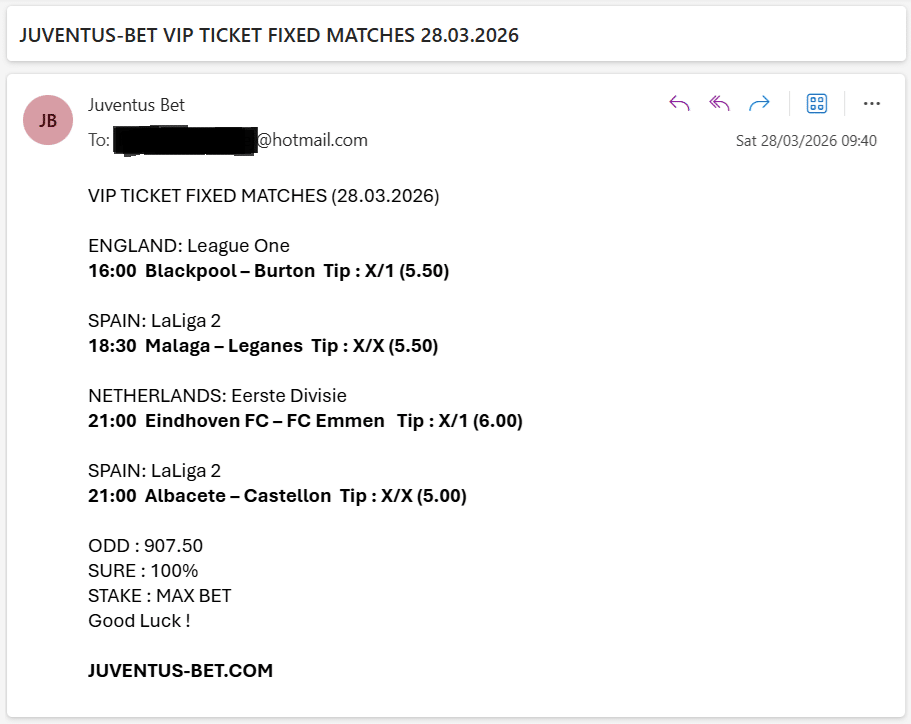Image resolution: width=911 pixels, height=724 pixels.
Task: Click the Blackpool – Burton match line
Action: tap(269, 271)
